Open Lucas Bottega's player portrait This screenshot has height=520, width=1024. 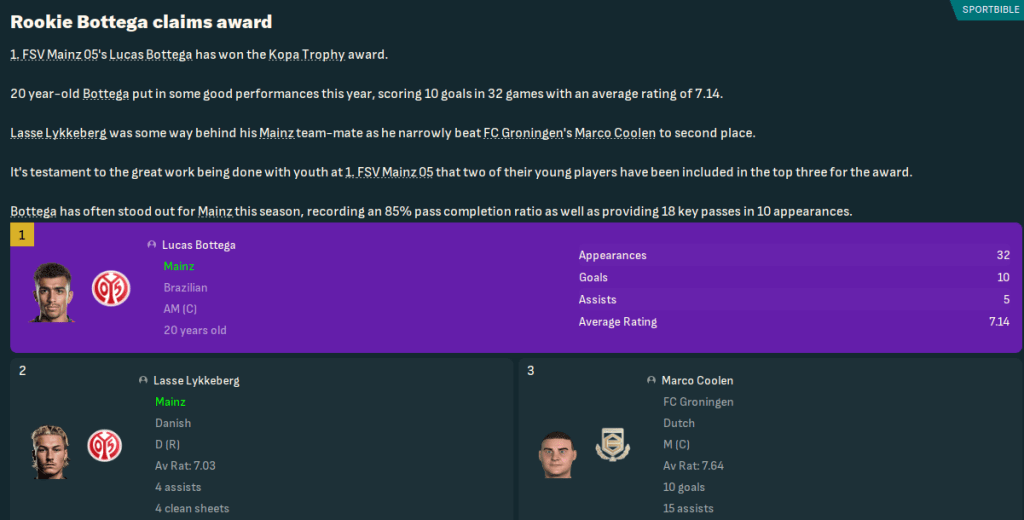[53, 291]
